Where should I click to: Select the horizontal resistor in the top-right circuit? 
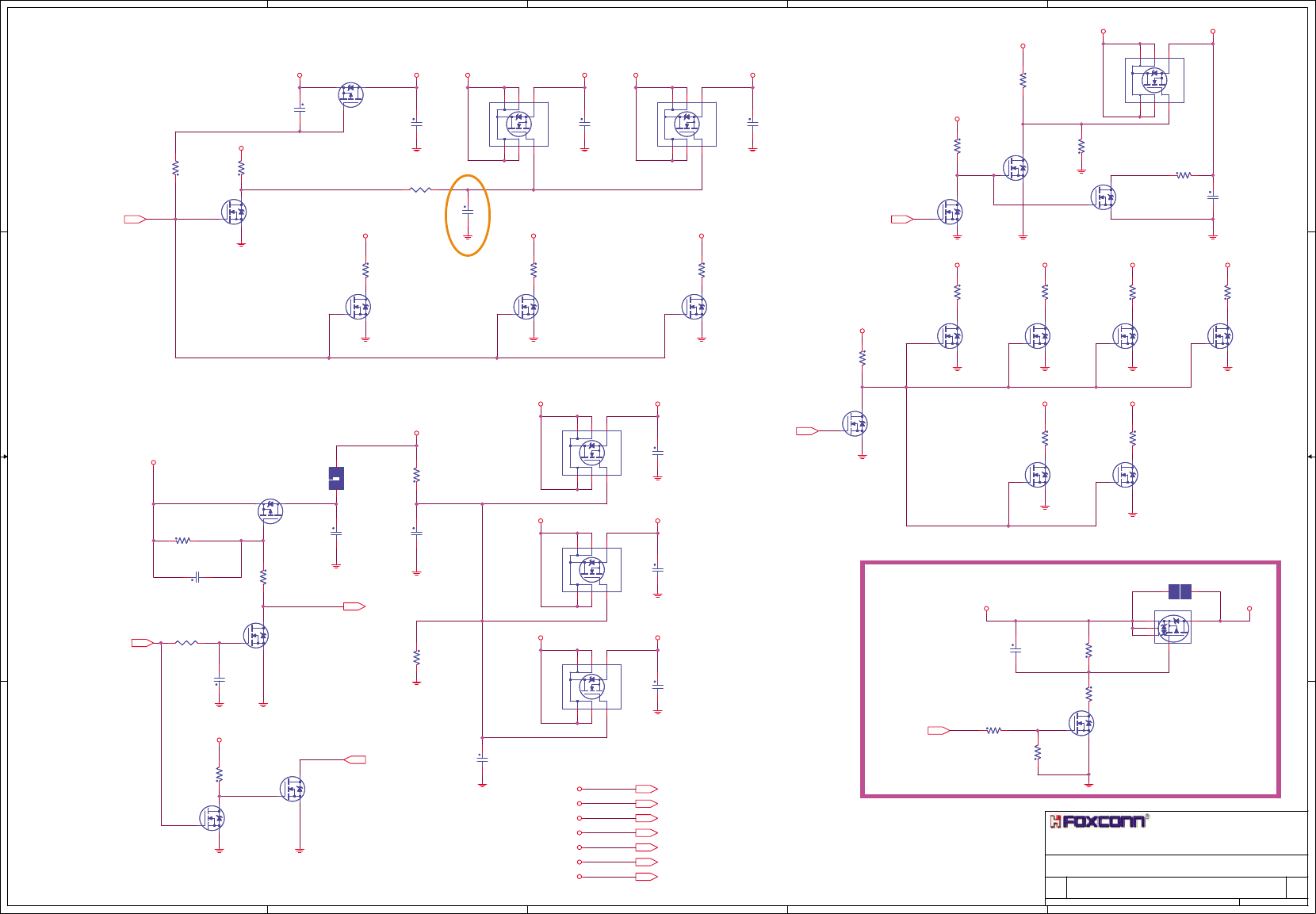tap(1184, 175)
